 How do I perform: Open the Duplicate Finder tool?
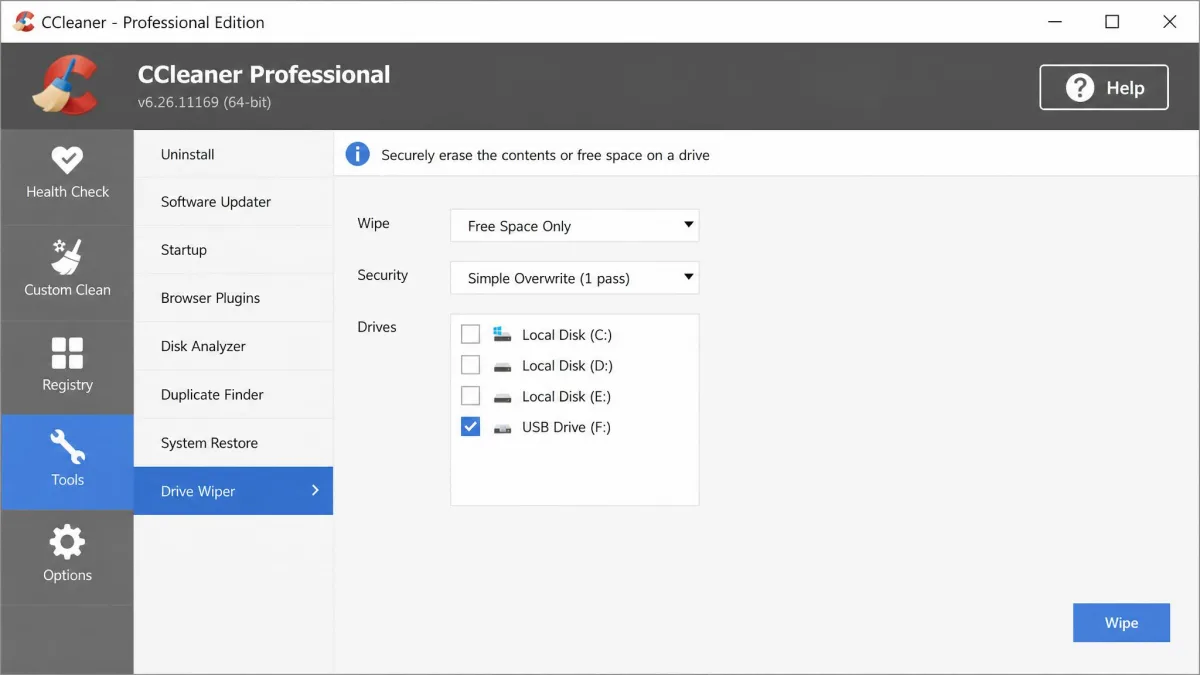pos(233,395)
